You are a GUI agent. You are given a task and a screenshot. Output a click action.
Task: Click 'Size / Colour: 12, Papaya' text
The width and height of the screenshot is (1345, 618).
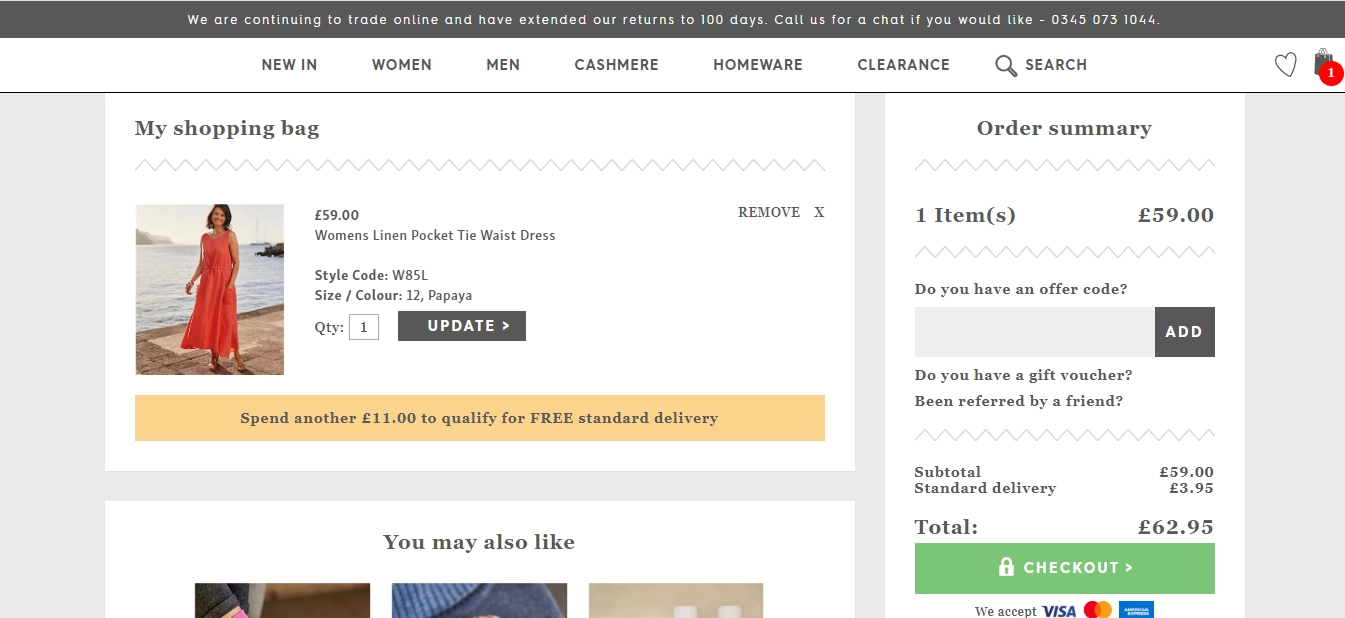pos(394,296)
